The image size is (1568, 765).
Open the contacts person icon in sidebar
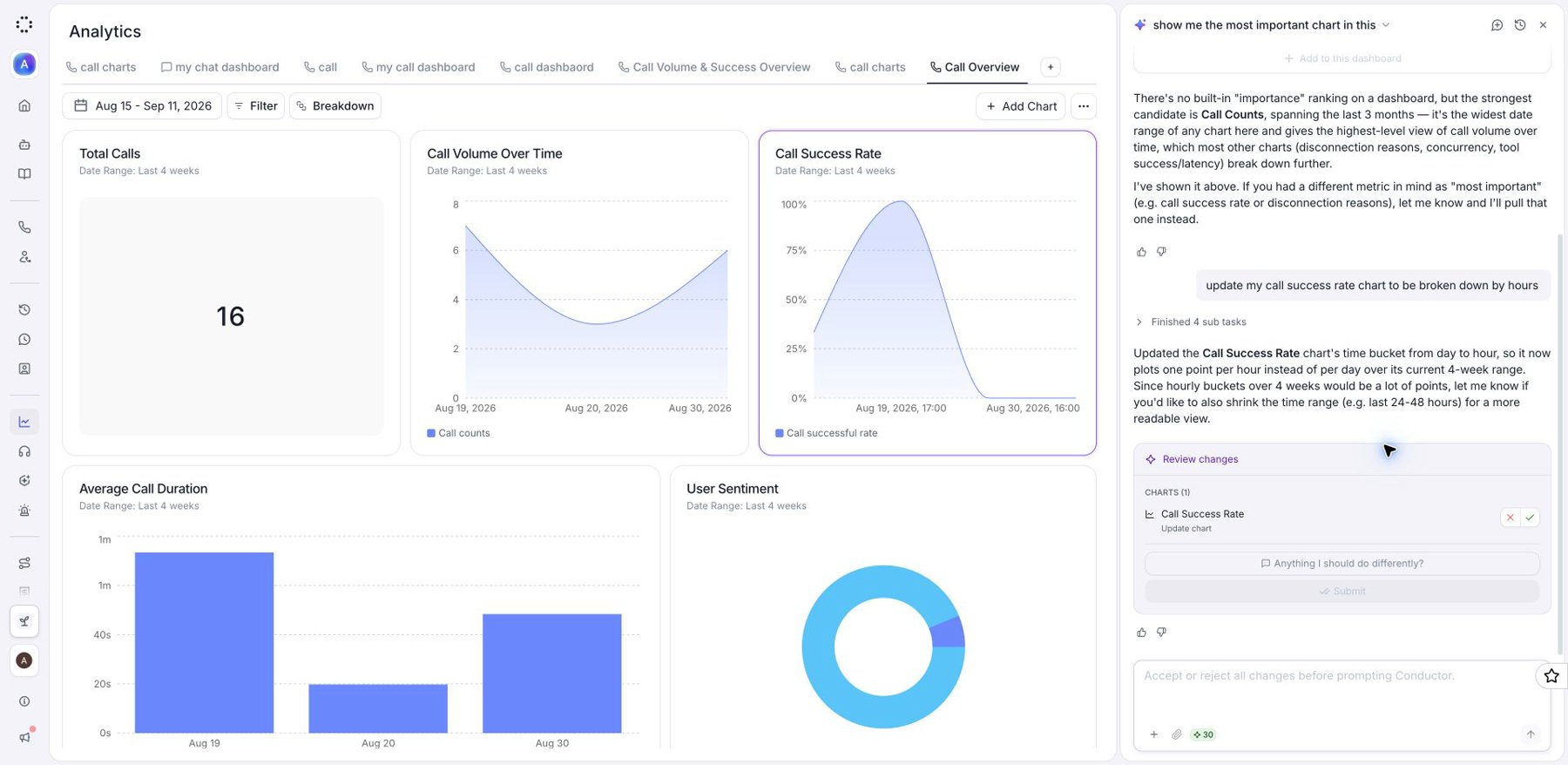24,257
